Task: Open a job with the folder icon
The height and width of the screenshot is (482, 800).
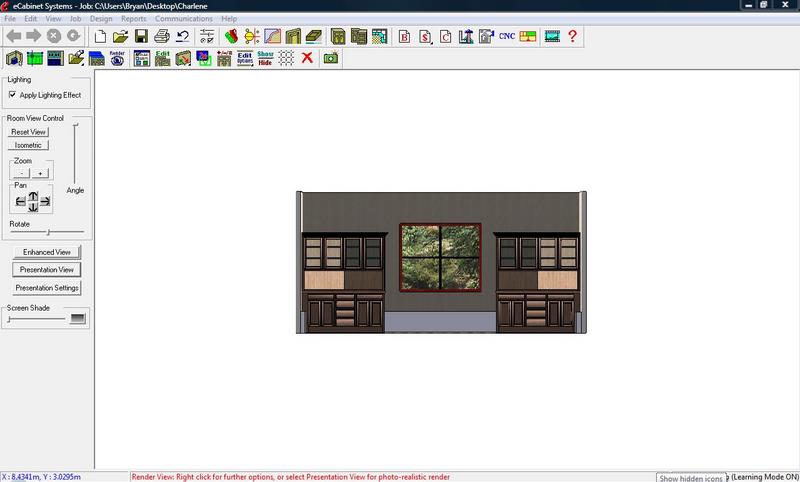Action: (120, 36)
